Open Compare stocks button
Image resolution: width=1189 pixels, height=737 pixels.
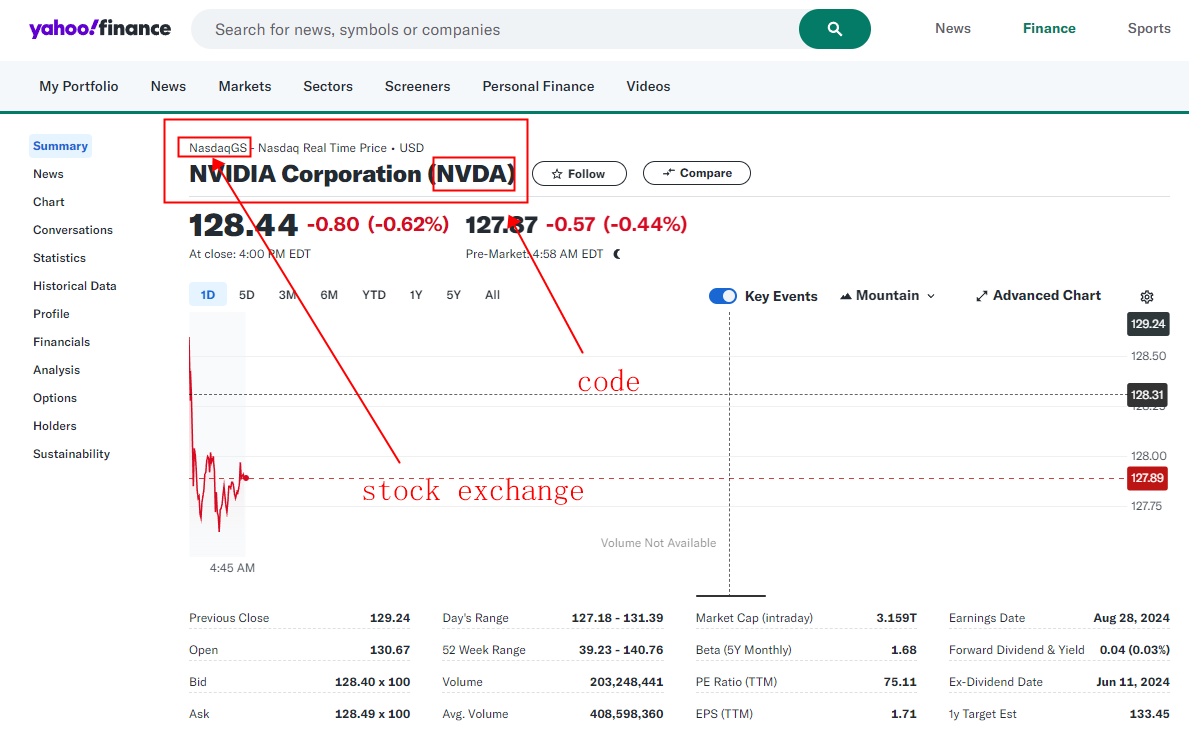[696, 173]
